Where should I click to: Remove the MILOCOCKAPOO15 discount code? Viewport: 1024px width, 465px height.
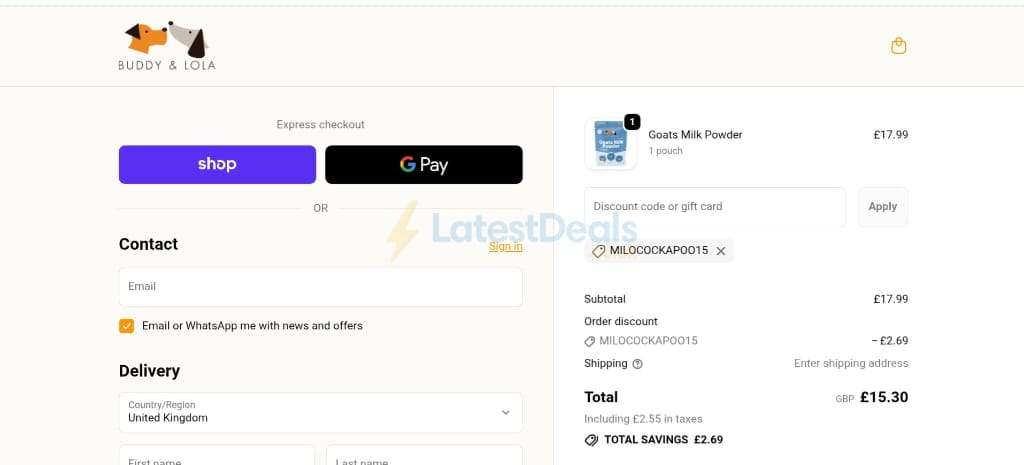point(720,251)
